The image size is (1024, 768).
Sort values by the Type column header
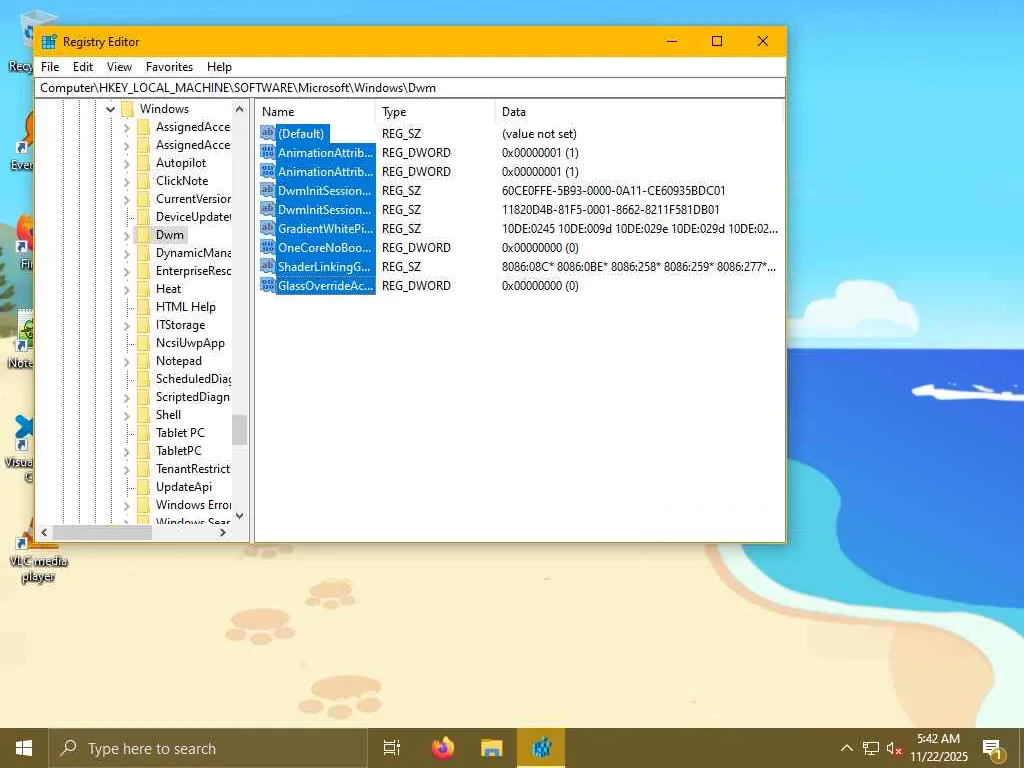tap(435, 112)
